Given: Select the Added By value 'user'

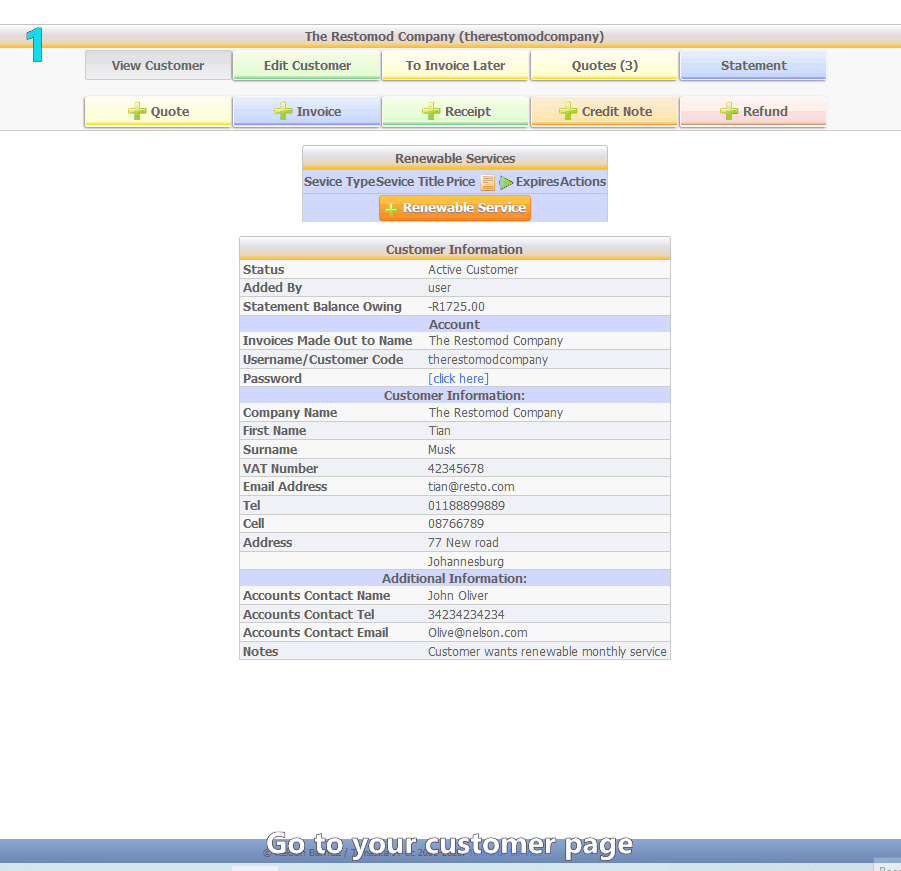Looking at the screenshot, I should tap(440, 288).
